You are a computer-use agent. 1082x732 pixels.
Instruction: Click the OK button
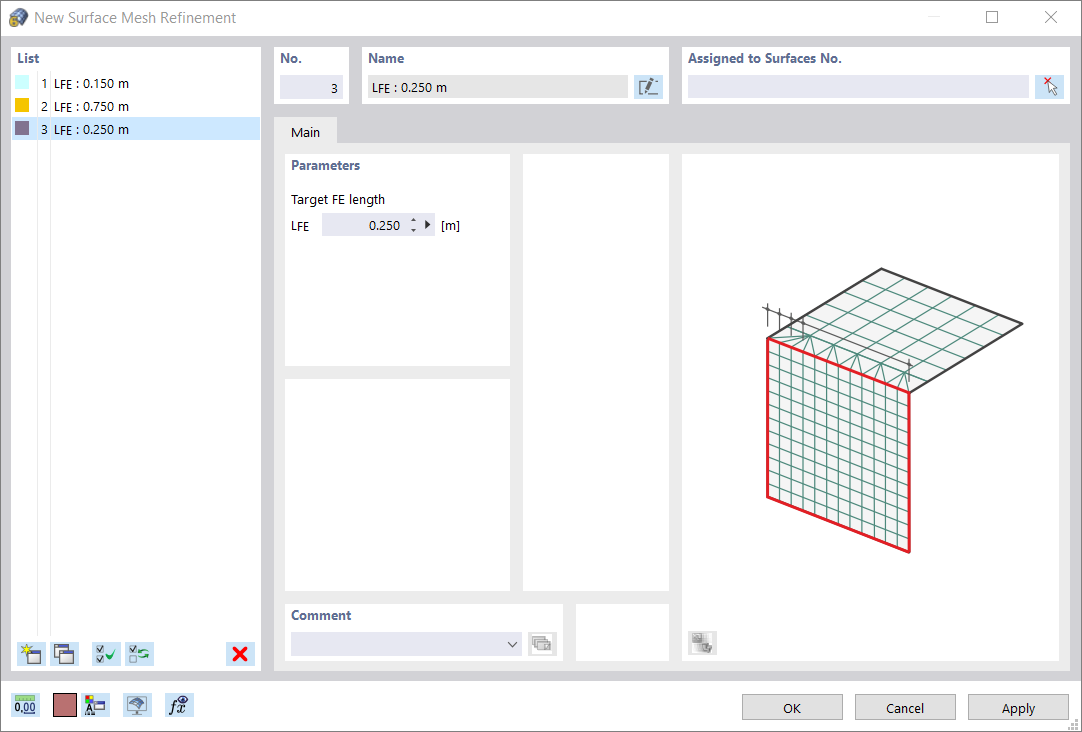(x=792, y=708)
